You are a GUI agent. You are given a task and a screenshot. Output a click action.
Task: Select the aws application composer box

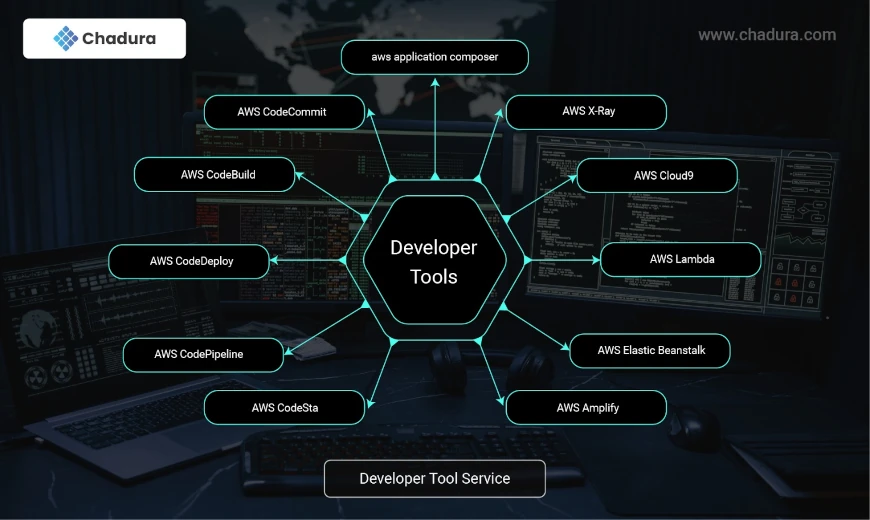434,57
